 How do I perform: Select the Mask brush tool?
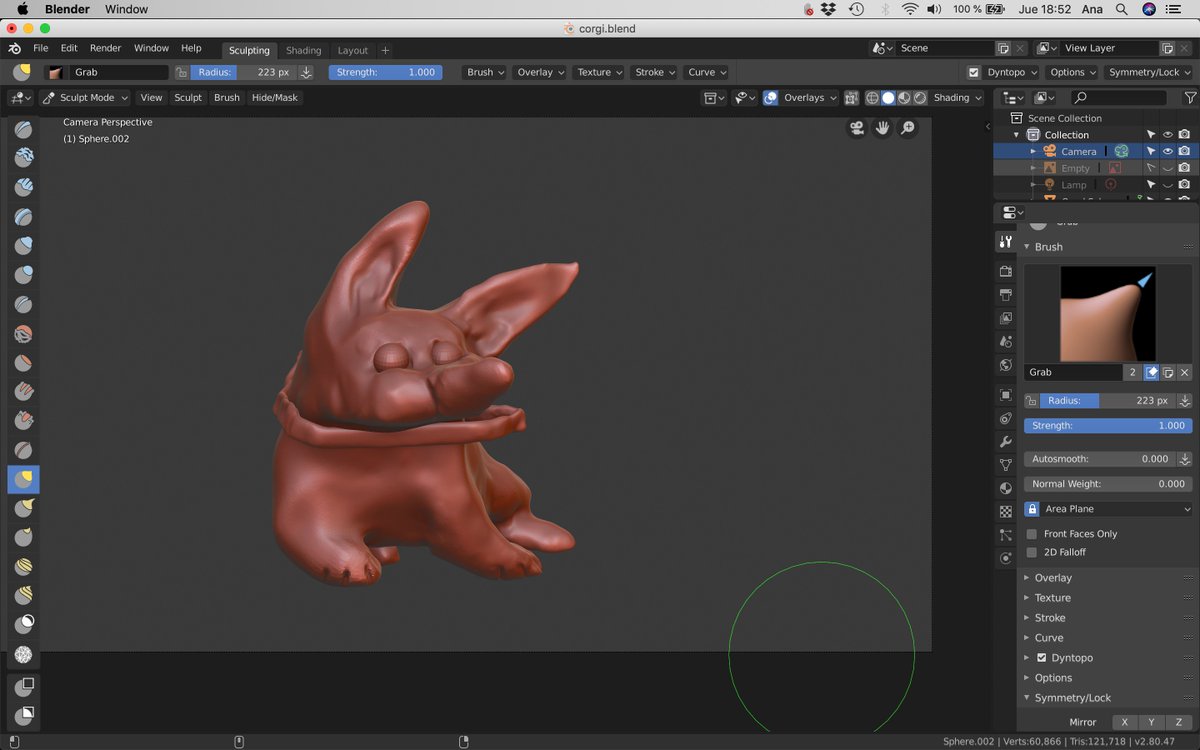tap(23, 624)
